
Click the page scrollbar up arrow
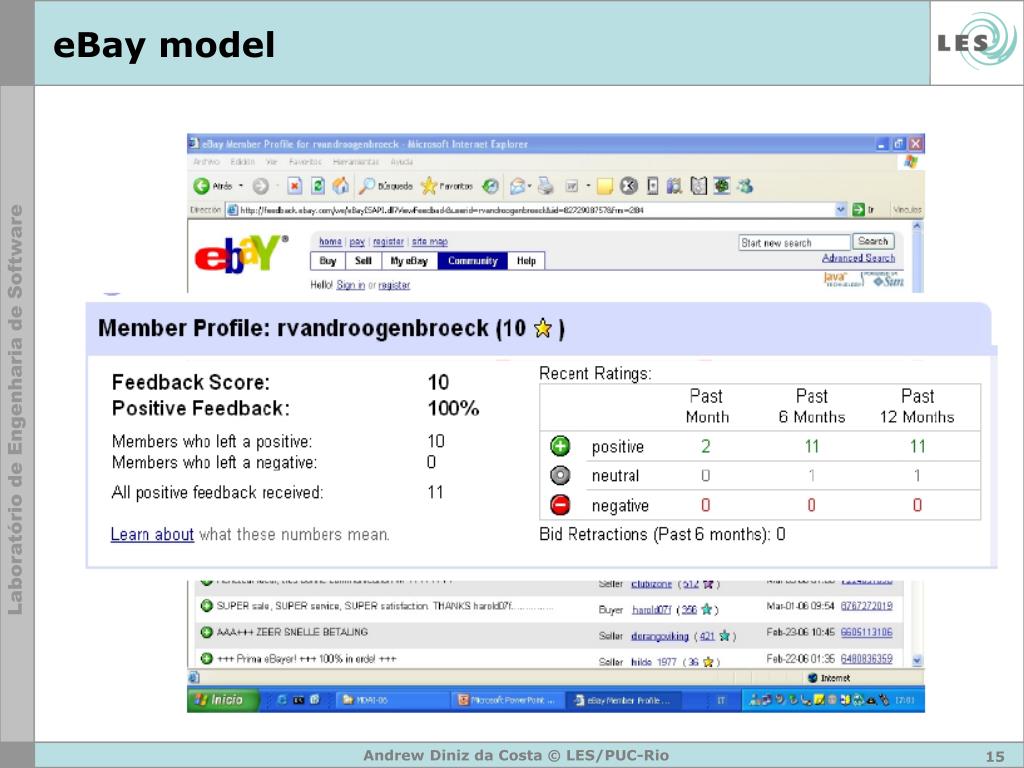click(x=917, y=226)
